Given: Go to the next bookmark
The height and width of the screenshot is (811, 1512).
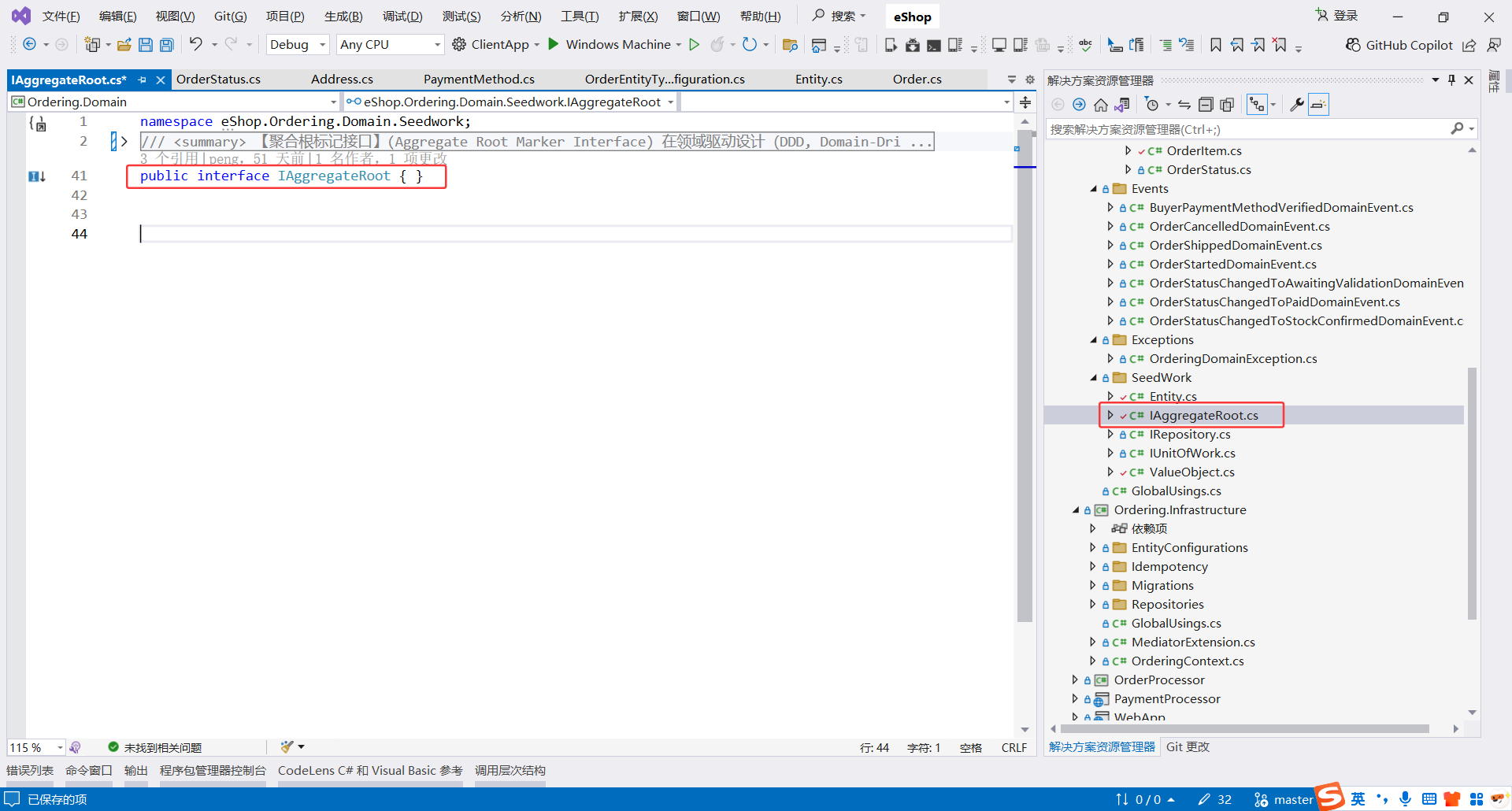Looking at the screenshot, I should 1258,45.
